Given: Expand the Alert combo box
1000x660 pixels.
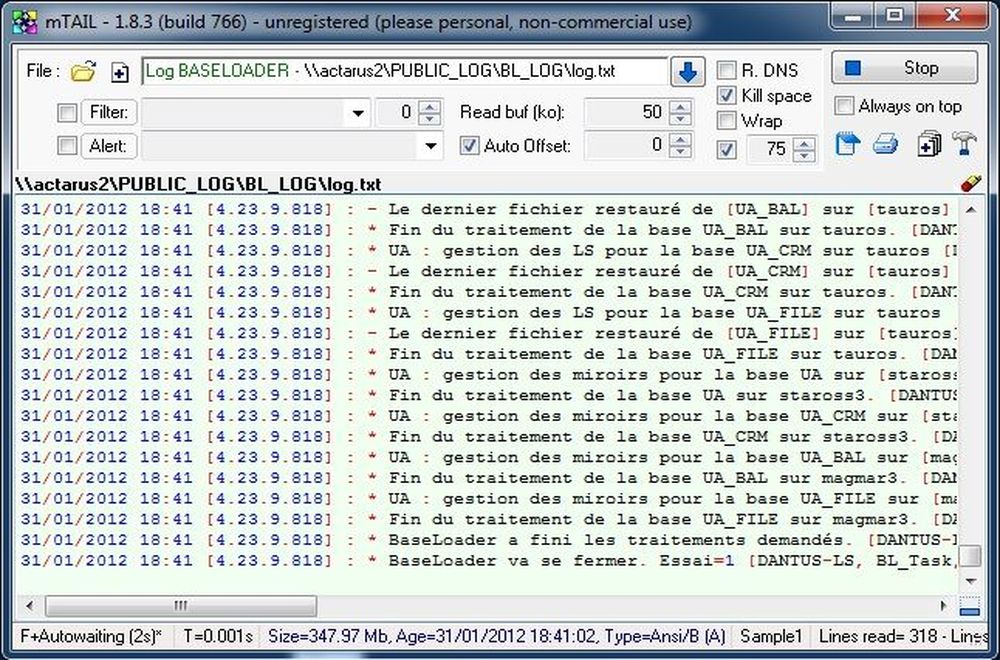Looking at the screenshot, I should [x=431, y=147].
